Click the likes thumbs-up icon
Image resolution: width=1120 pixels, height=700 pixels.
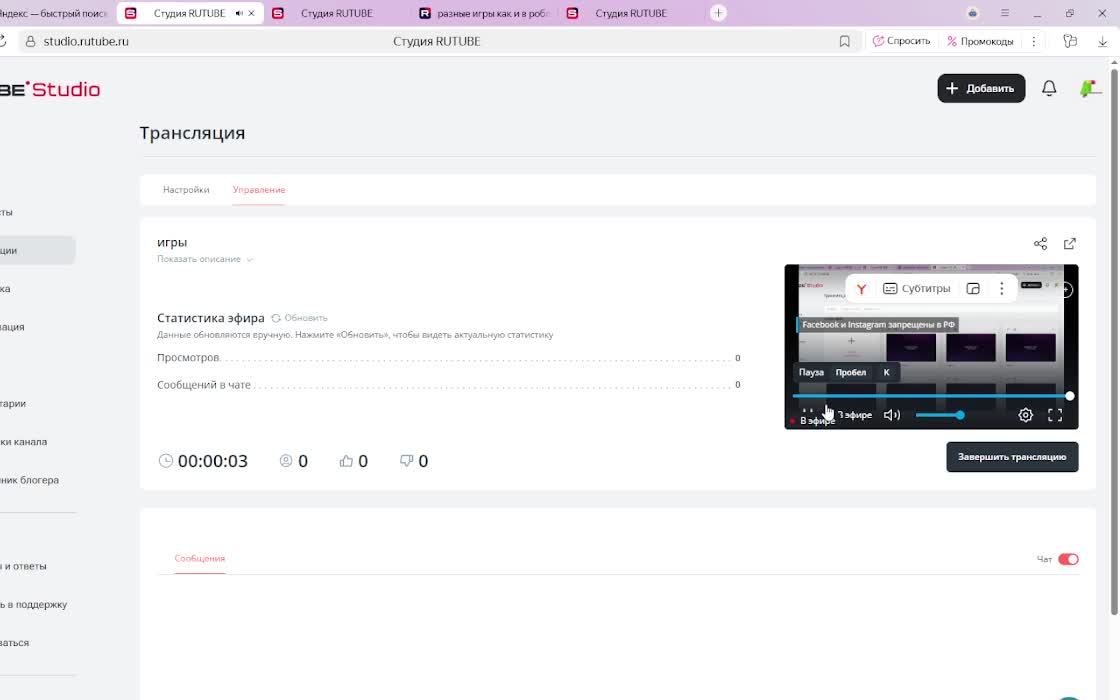pos(346,461)
